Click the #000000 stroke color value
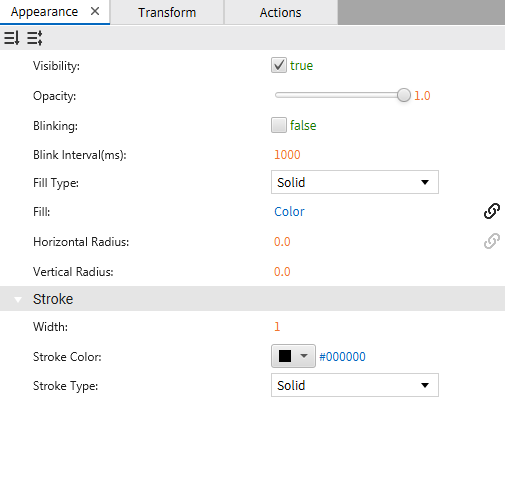505x481 pixels. click(x=342, y=357)
